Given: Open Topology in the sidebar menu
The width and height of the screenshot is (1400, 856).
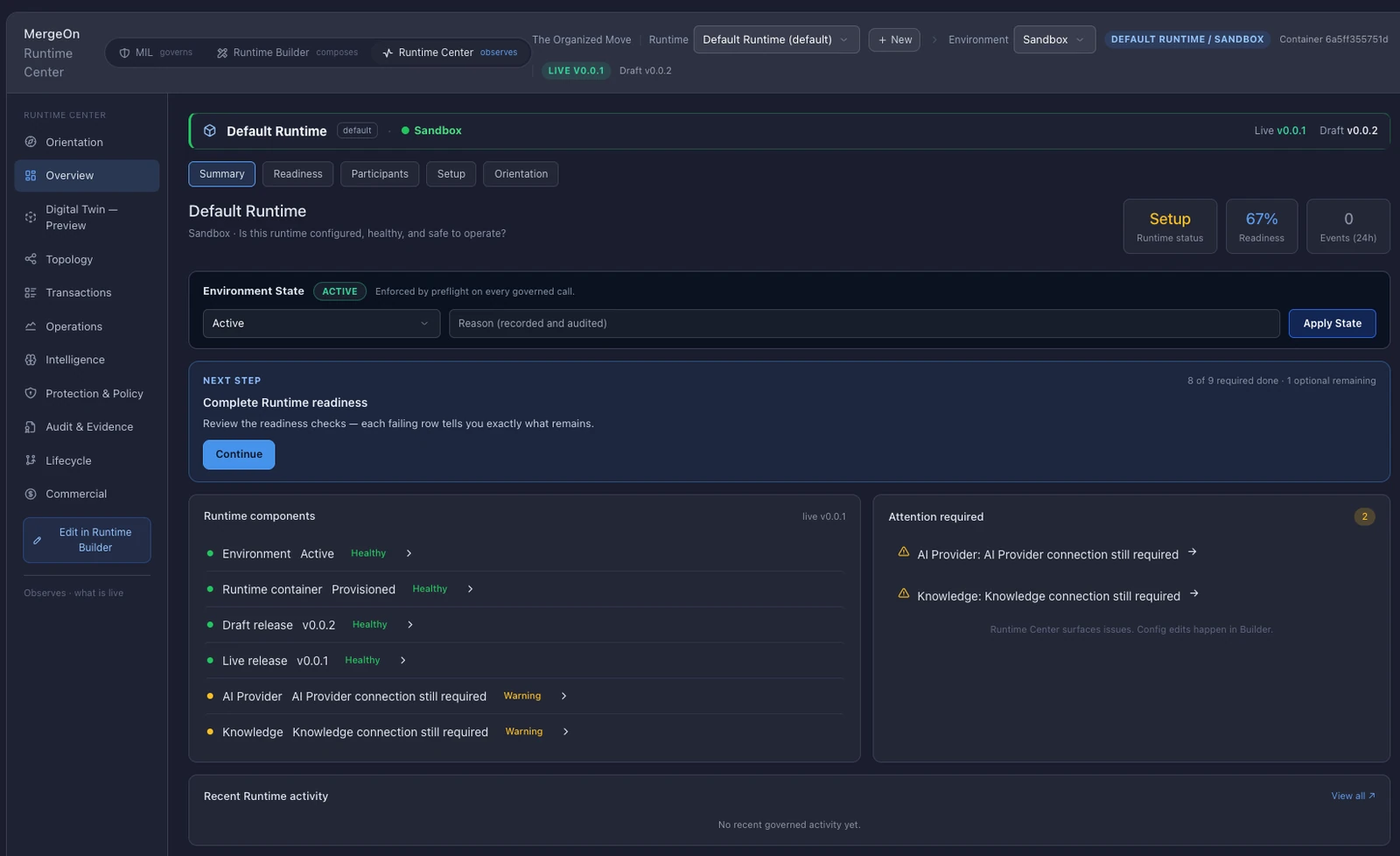Looking at the screenshot, I should pos(87,259).
